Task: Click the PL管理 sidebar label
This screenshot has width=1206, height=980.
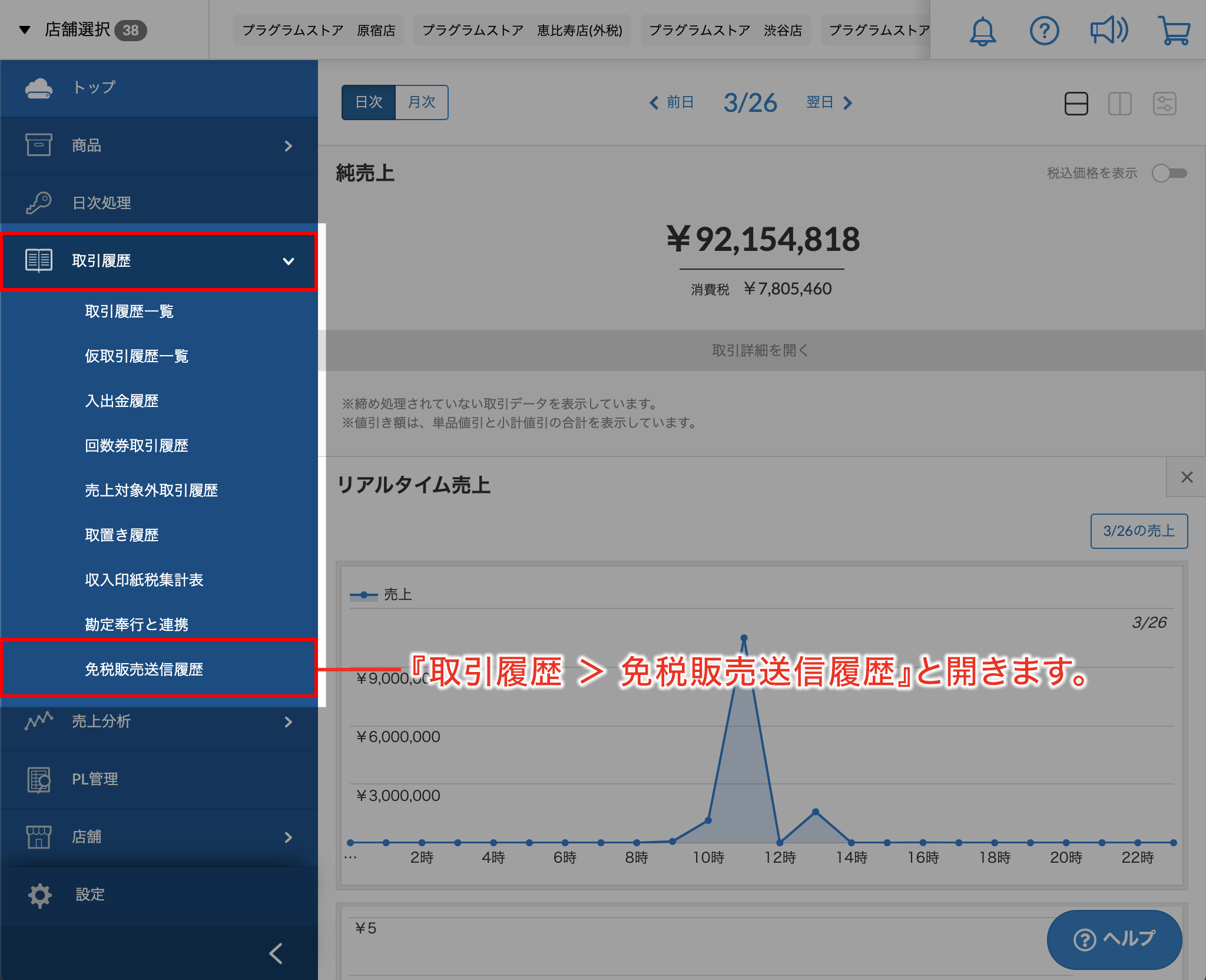Action: 95,779
